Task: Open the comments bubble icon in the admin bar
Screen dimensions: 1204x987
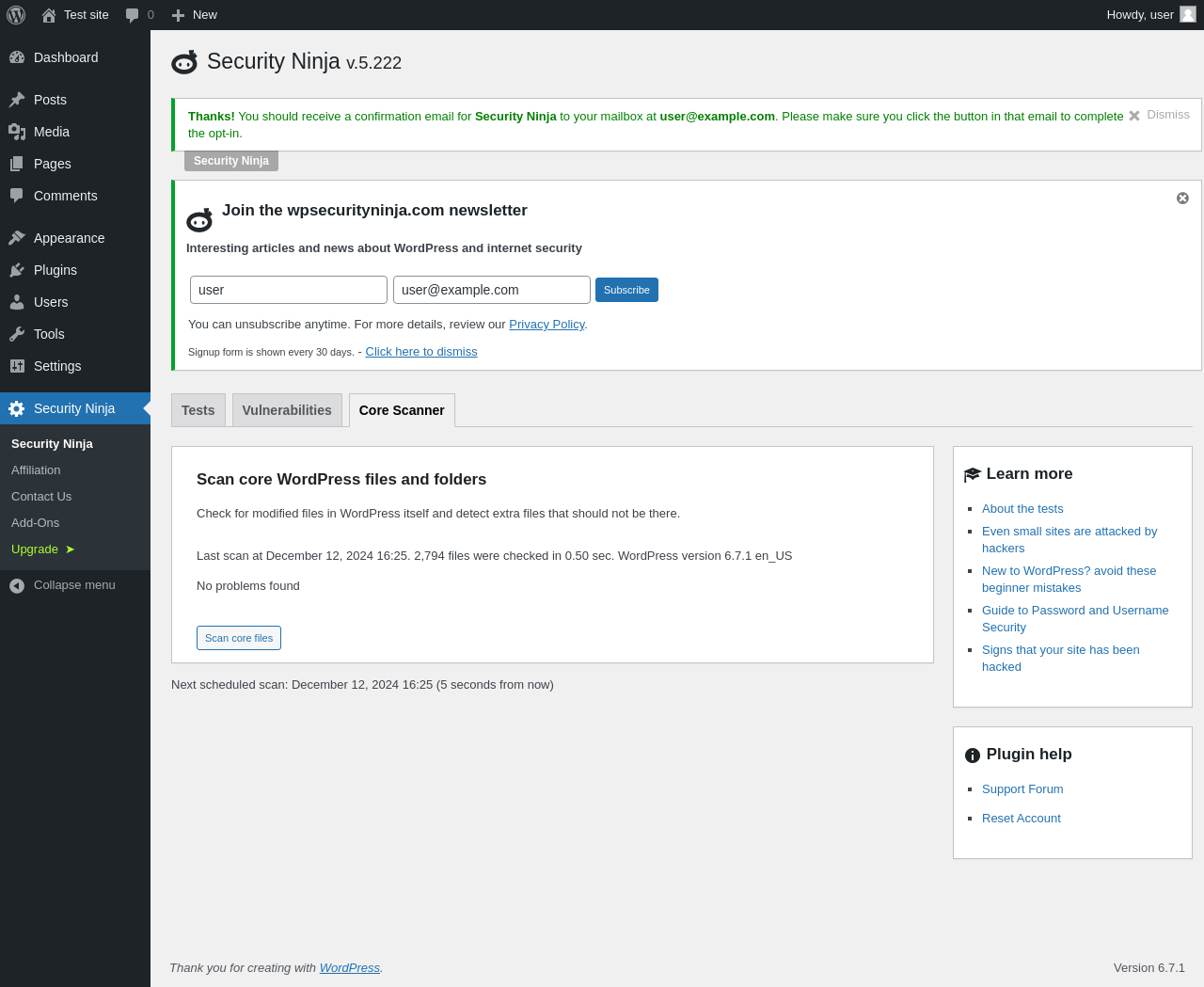Action: click(133, 15)
